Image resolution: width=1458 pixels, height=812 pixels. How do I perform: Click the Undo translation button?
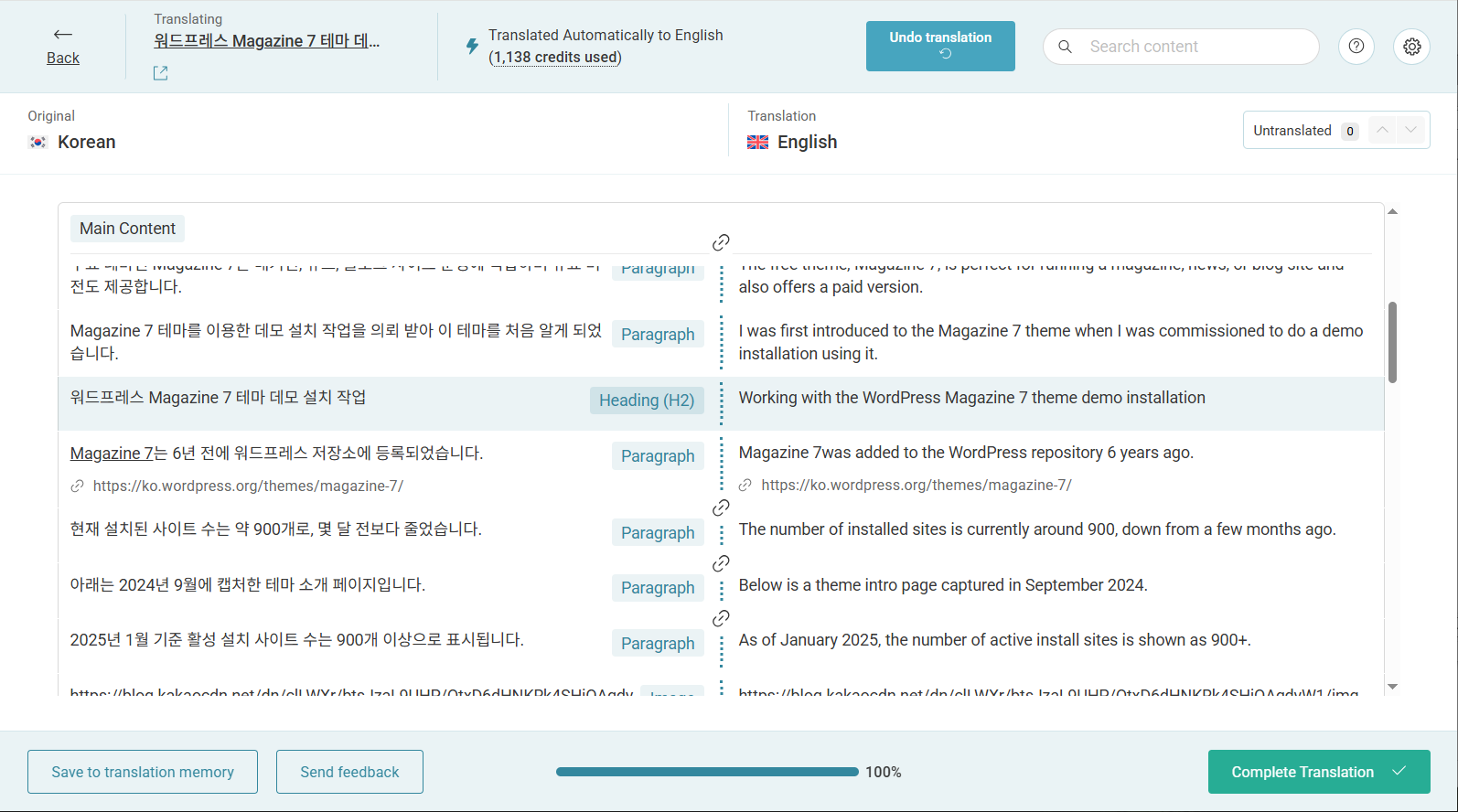tap(940, 46)
